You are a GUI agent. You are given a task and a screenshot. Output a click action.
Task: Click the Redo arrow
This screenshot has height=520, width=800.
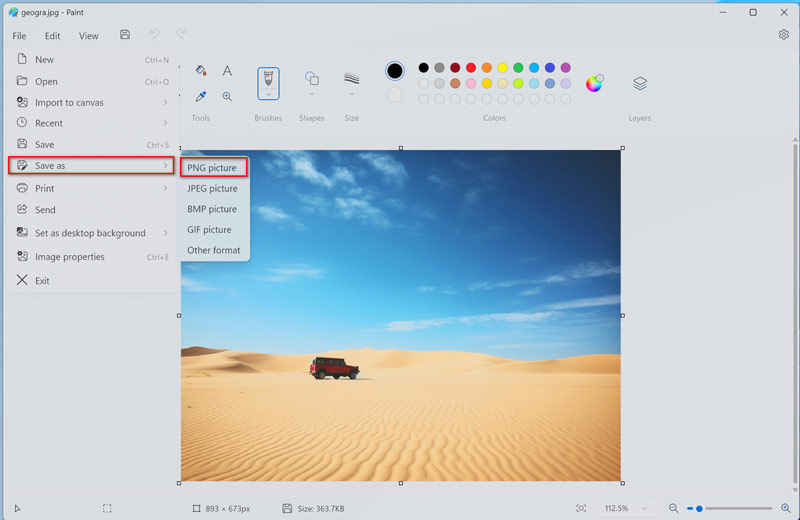pyautogui.click(x=181, y=35)
